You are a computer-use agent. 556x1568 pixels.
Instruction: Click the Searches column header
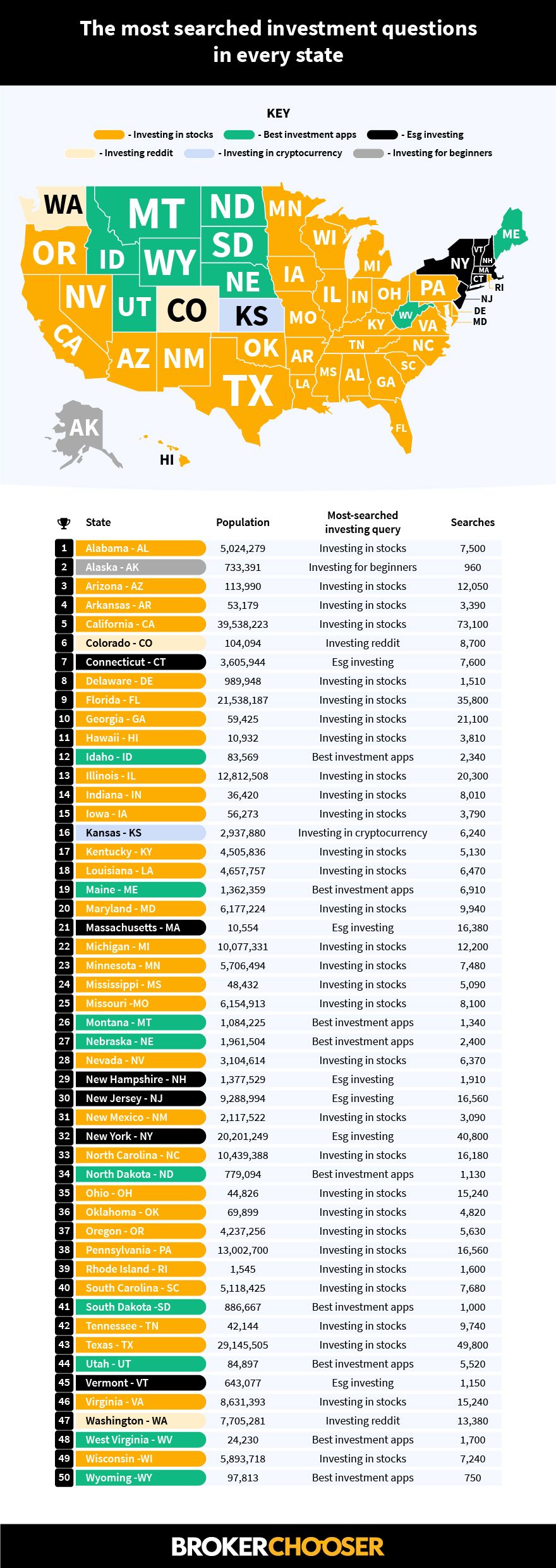click(x=473, y=522)
